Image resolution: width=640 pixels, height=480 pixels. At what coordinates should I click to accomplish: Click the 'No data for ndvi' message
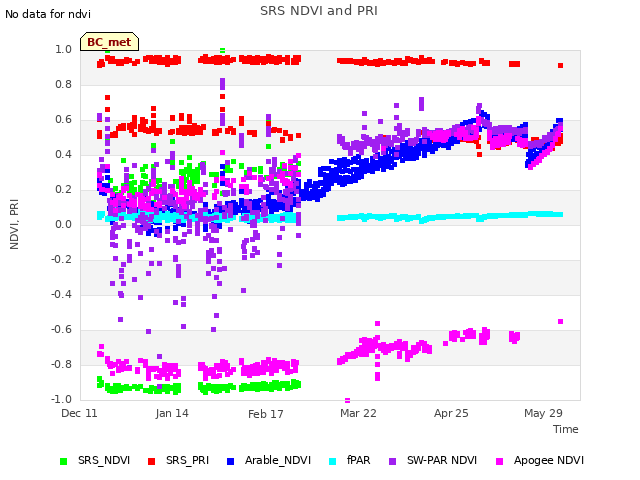48,14
